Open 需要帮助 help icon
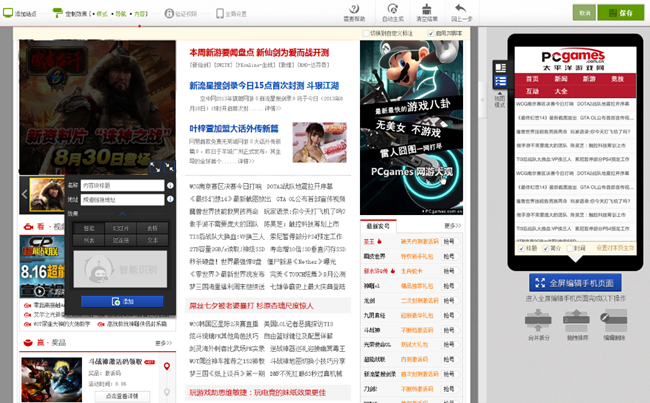This screenshot has width=650, height=403. (x=354, y=9)
